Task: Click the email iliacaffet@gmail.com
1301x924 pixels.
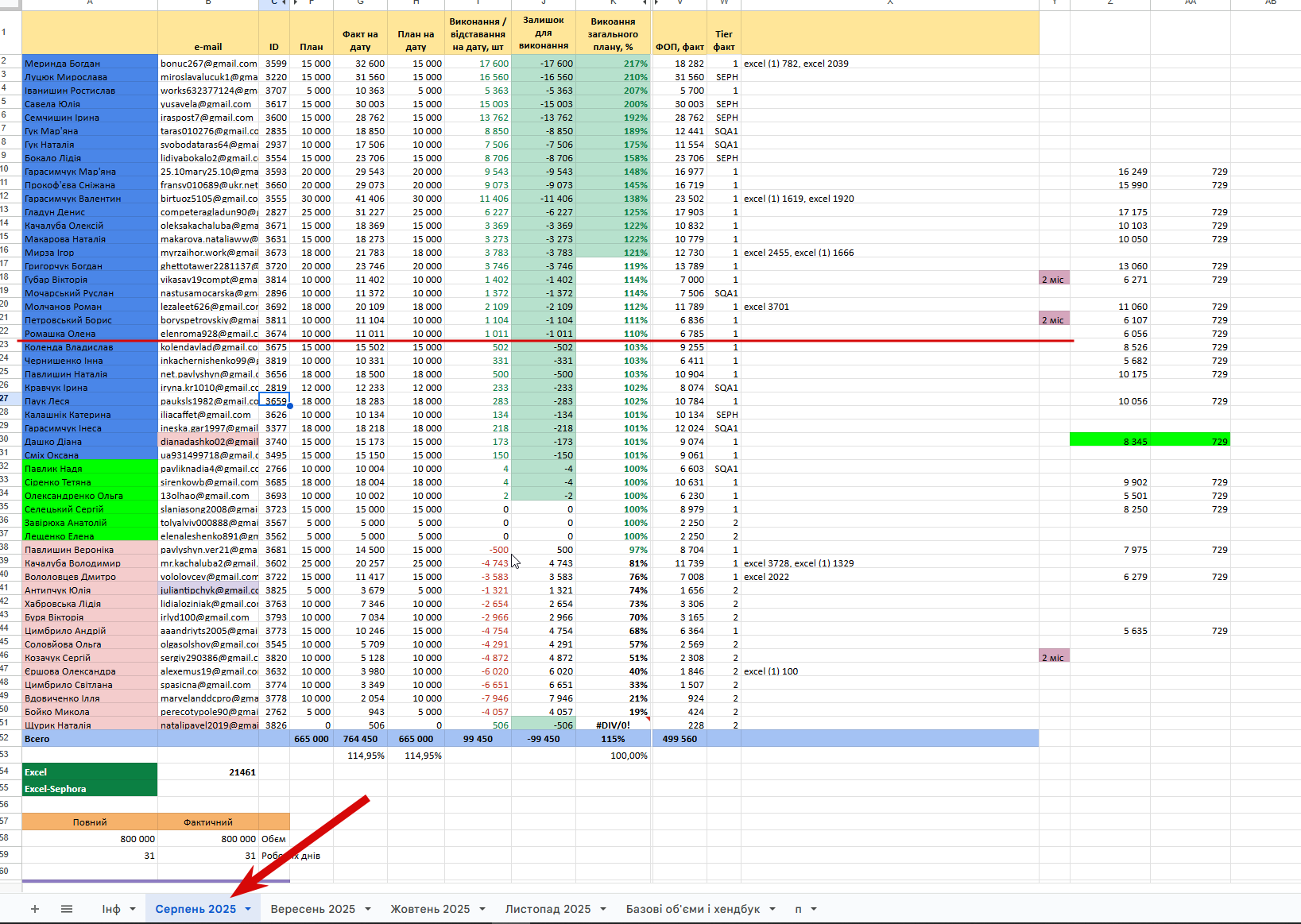Action: pyautogui.click(x=208, y=415)
